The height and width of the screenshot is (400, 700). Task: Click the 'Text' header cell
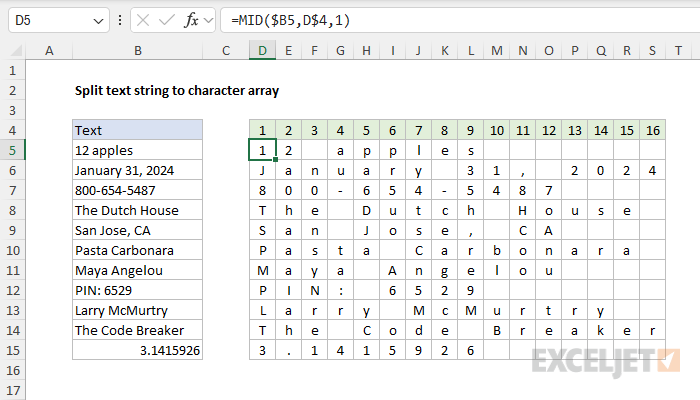(x=138, y=130)
